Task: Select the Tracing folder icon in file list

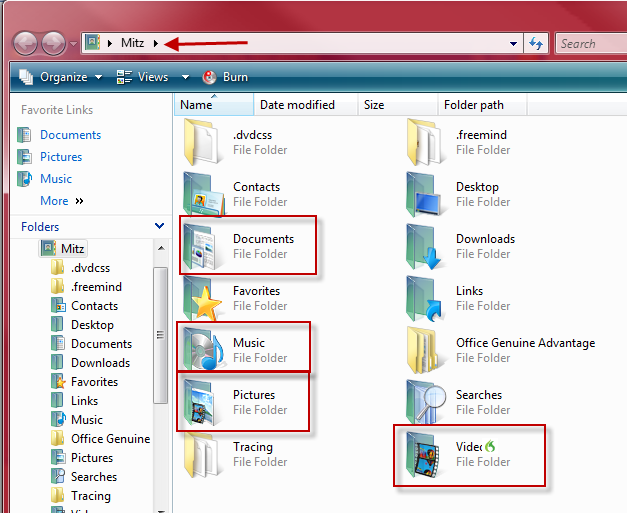Action: pyautogui.click(x=201, y=454)
